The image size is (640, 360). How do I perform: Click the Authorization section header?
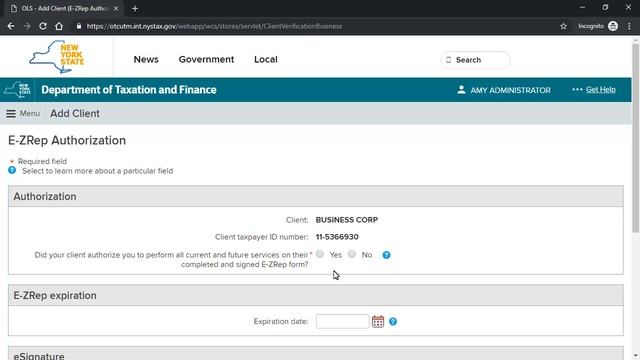(x=316, y=196)
